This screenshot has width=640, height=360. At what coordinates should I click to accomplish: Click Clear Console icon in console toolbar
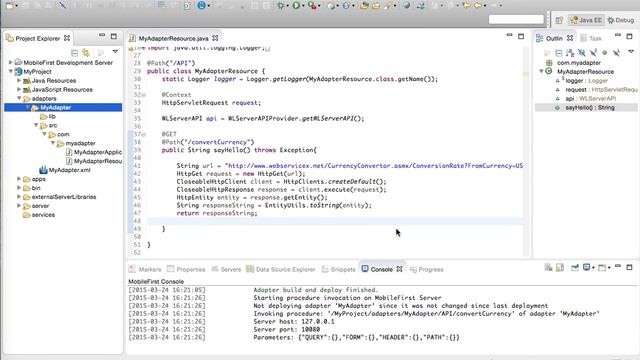tap(548, 267)
